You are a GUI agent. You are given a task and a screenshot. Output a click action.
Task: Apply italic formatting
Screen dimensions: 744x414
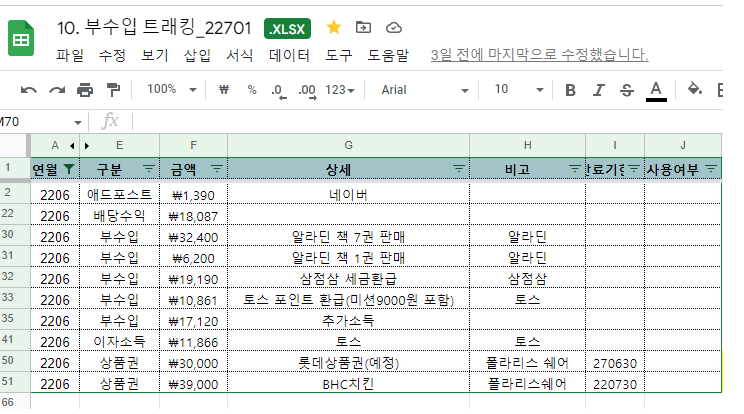(x=598, y=90)
